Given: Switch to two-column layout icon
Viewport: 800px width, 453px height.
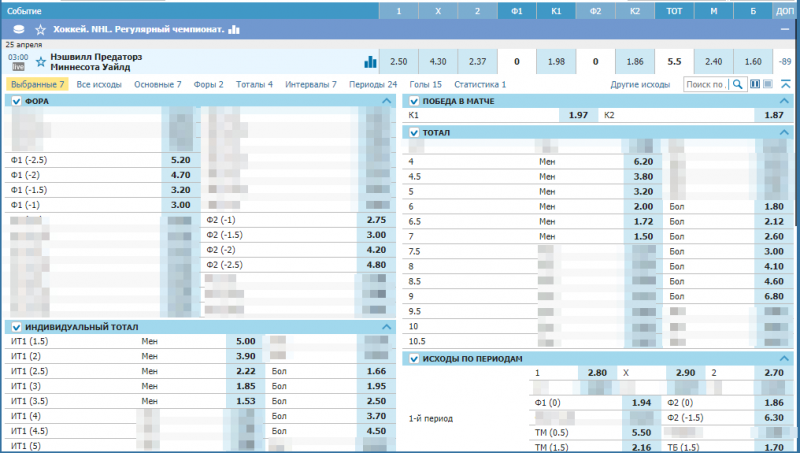Looking at the screenshot, I should 755,85.
